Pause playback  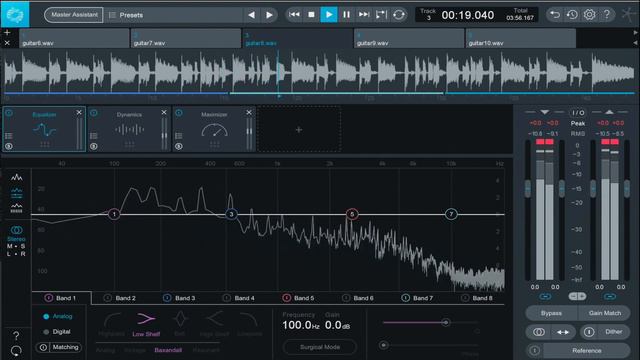click(346, 15)
